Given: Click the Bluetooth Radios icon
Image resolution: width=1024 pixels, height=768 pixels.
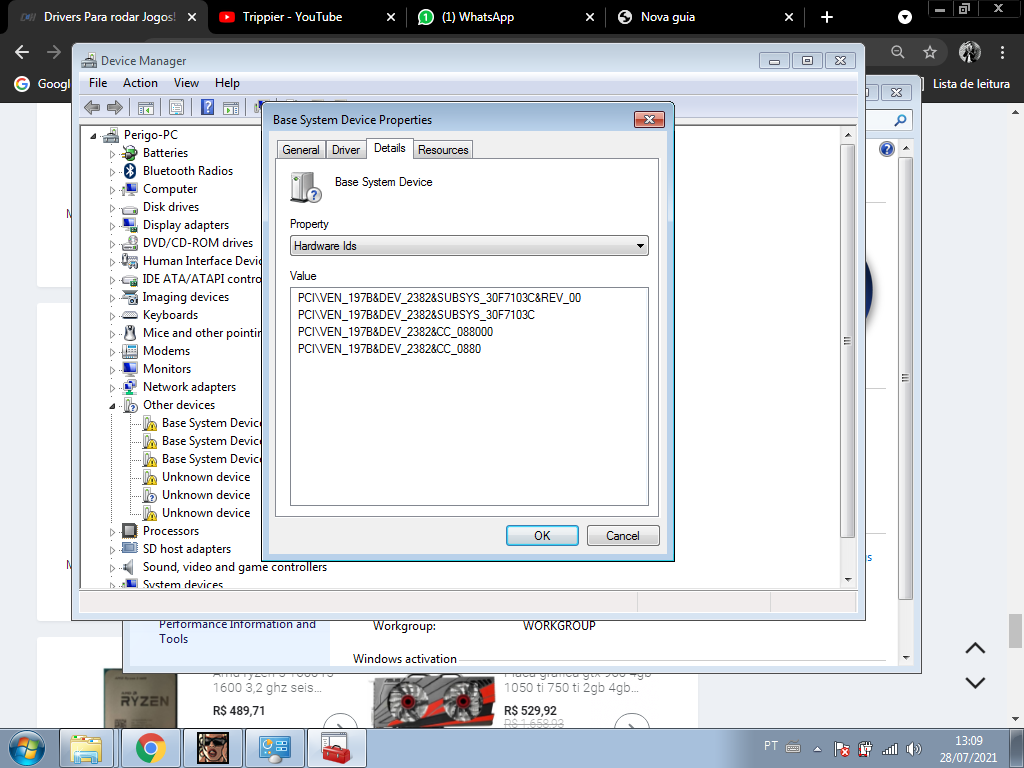Looking at the screenshot, I should click(130, 170).
